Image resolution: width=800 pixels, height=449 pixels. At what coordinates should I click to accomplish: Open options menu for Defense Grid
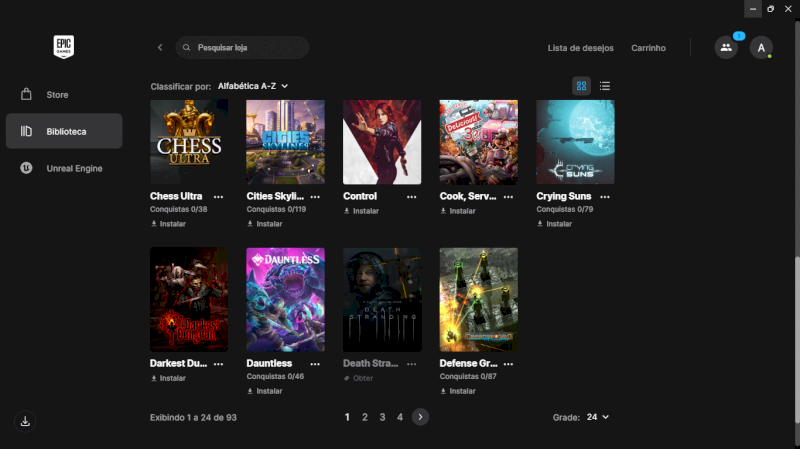508,364
